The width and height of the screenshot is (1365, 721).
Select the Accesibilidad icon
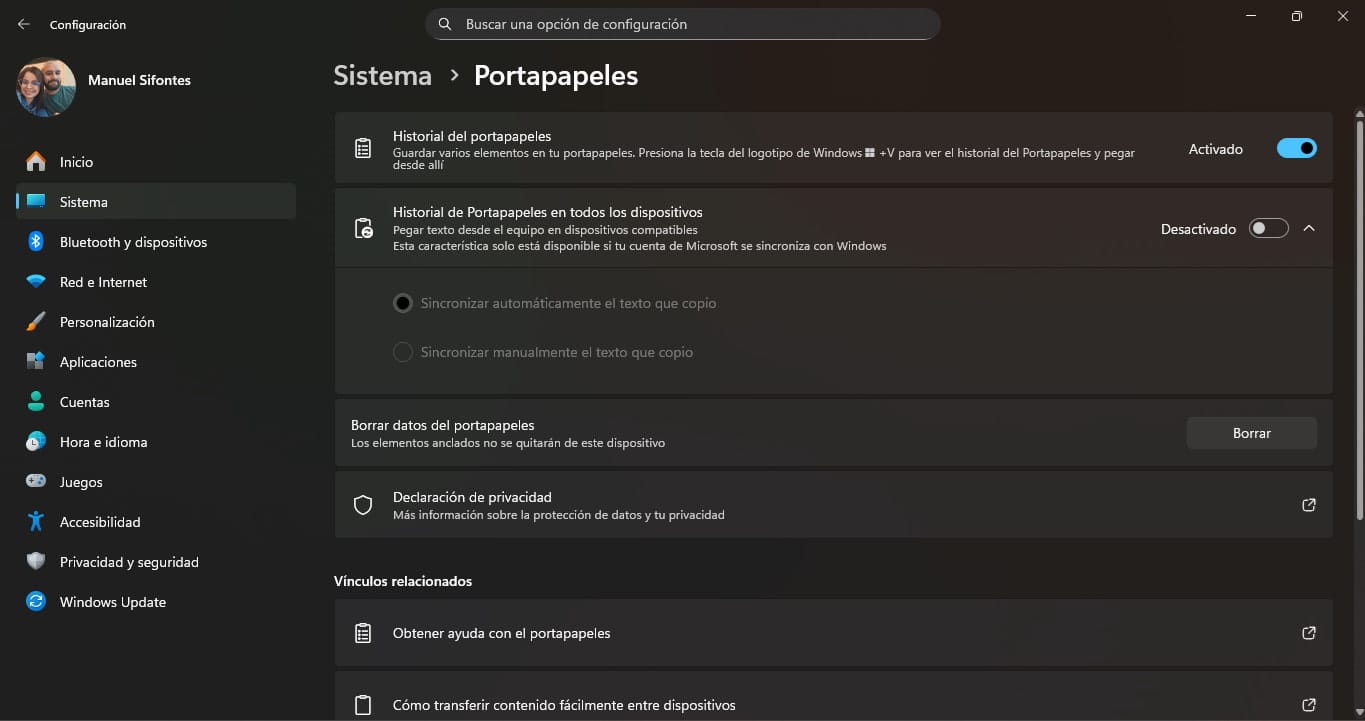[x=34, y=521]
